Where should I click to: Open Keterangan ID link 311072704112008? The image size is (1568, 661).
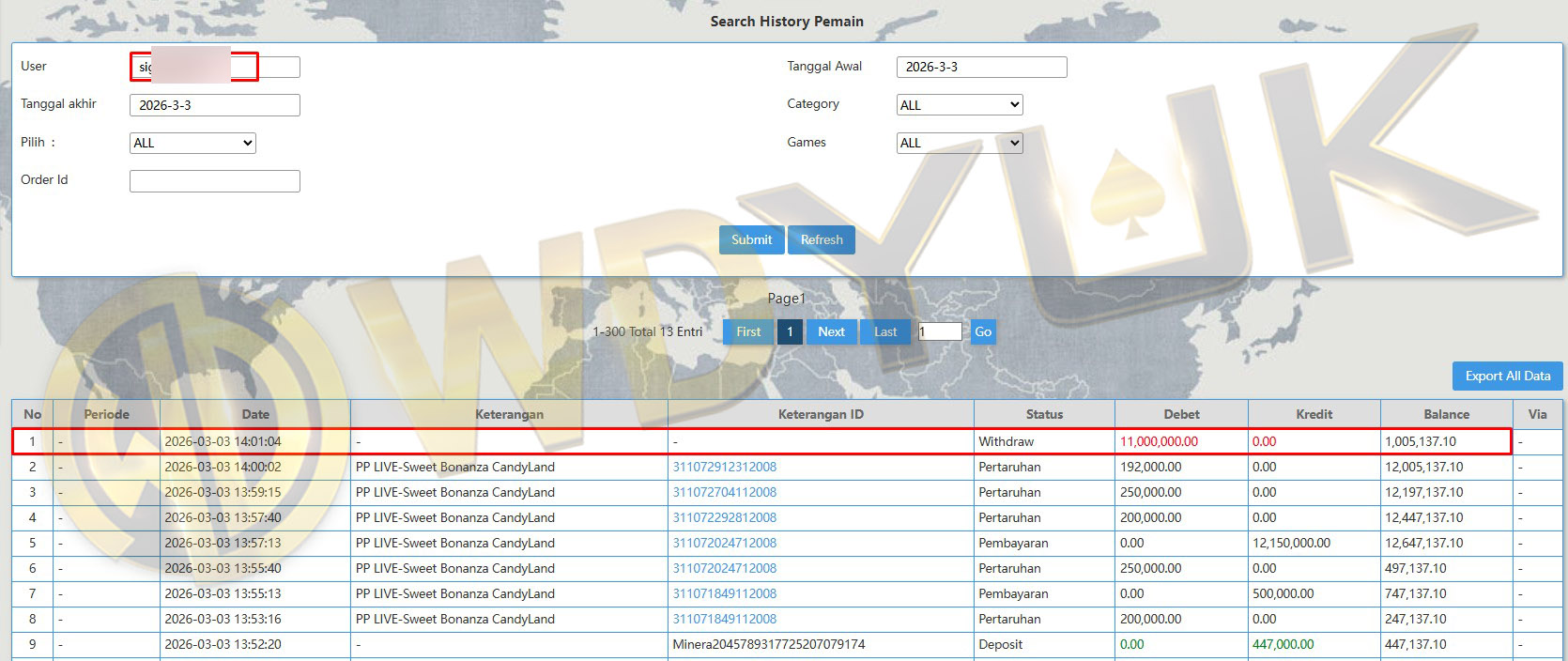[x=724, y=492]
